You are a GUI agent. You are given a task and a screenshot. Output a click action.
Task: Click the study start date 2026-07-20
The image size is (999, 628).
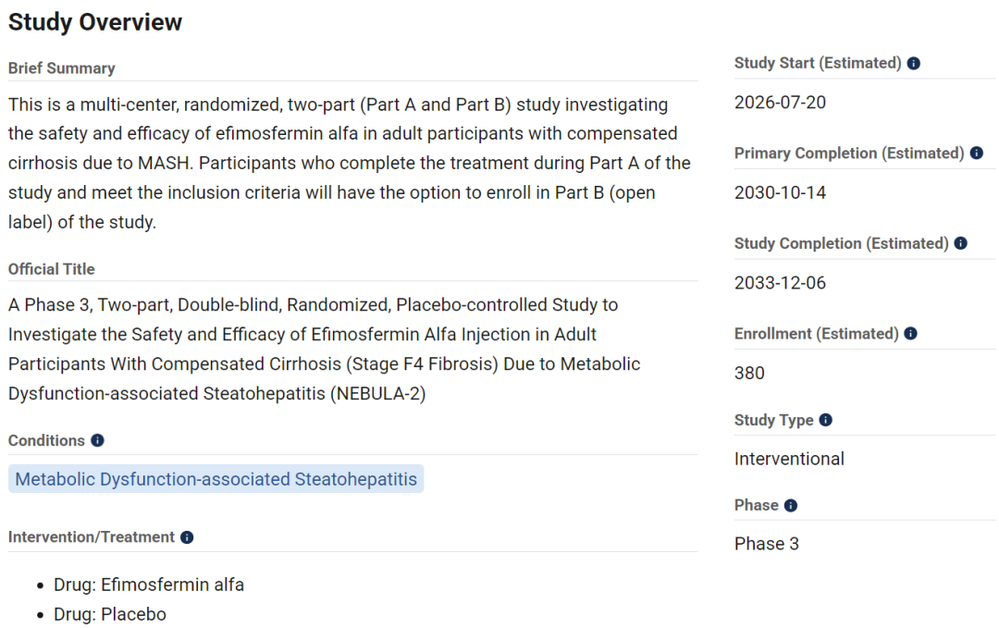pos(780,103)
